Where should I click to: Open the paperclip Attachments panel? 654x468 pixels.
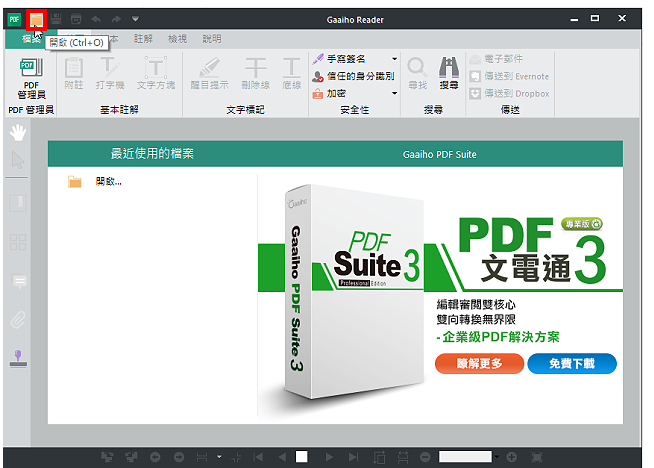(x=18, y=320)
